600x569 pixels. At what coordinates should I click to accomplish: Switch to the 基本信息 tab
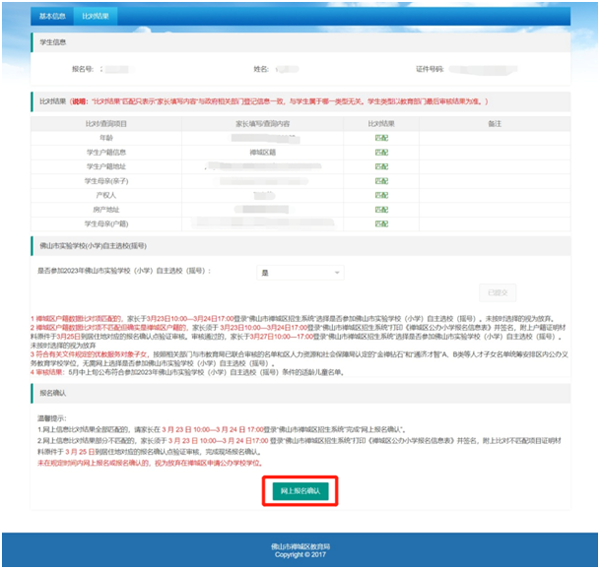(x=52, y=17)
